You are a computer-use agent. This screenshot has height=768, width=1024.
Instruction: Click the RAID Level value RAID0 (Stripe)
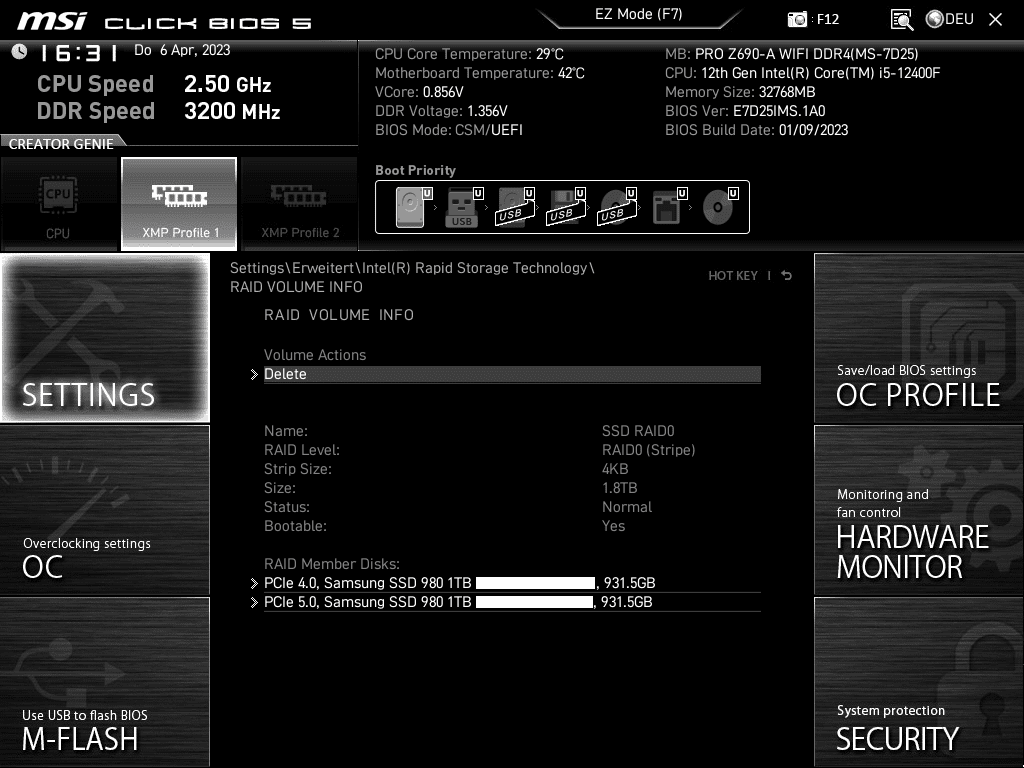coord(648,450)
